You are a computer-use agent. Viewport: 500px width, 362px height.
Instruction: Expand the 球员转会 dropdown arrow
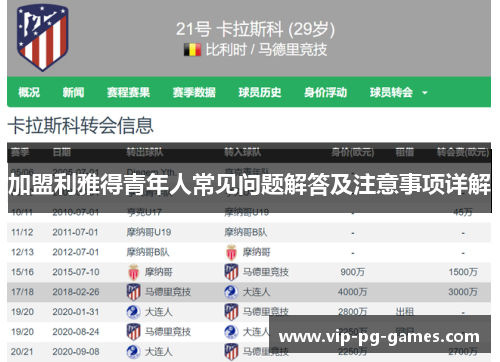(425, 93)
